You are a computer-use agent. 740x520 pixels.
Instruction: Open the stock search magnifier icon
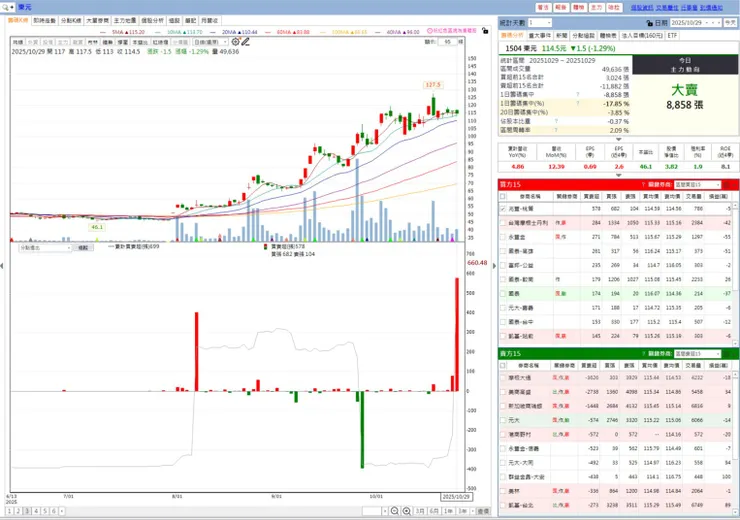(x=6, y=7)
